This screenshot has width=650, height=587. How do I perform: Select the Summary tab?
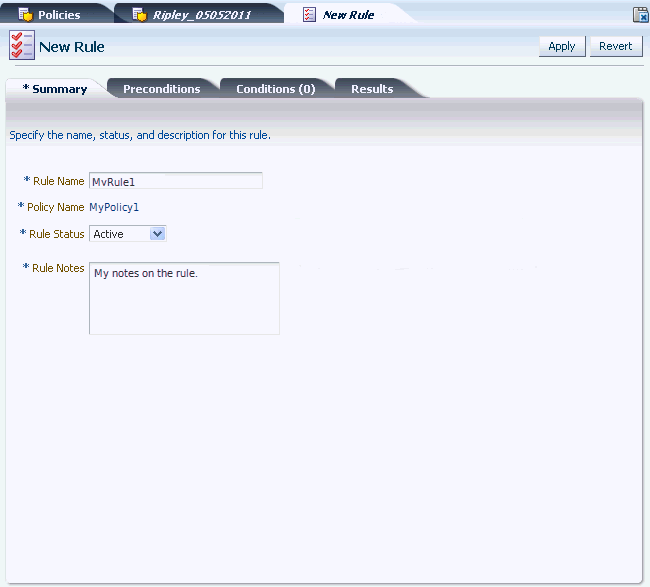pyautogui.click(x=56, y=89)
